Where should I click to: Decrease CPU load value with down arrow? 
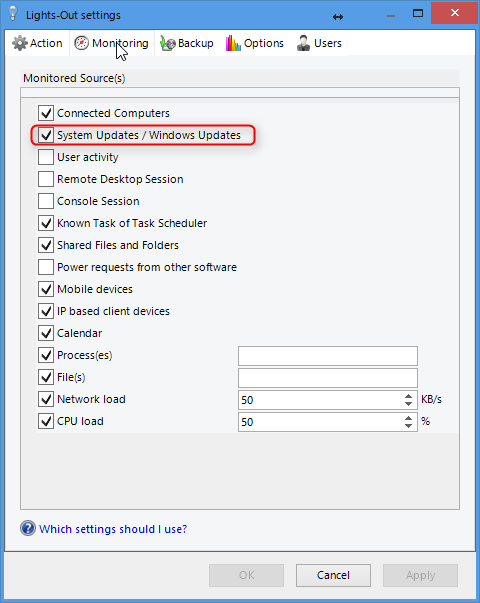tap(408, 426)
